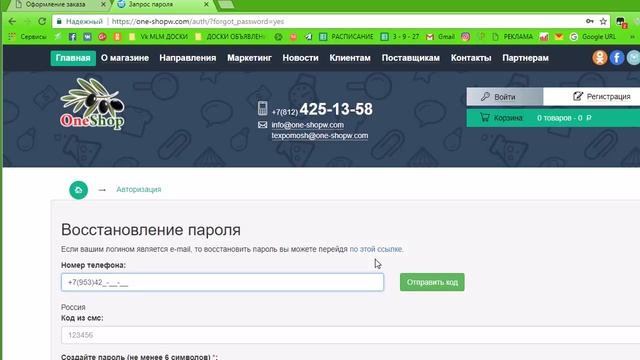This screenshot has height=360, width=640.
Task: Open Контакты menu item
Action: 471,58
